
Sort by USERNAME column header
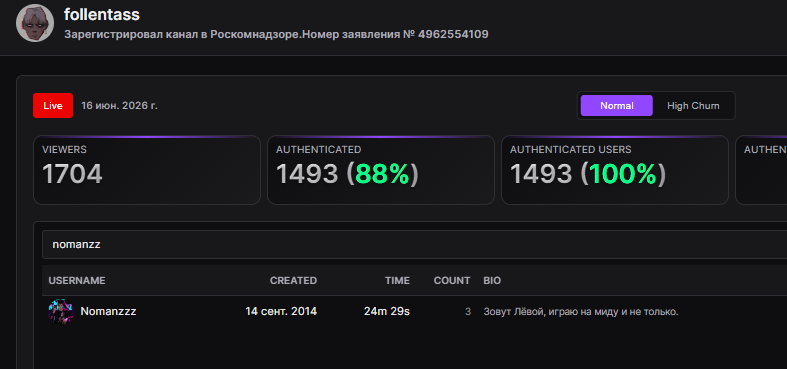point(77,281)
